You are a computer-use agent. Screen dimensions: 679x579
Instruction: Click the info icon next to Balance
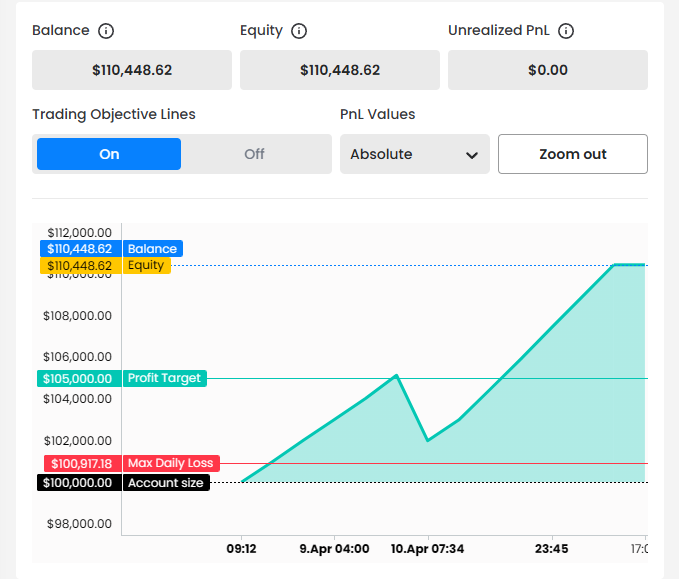(x=107, y=31)
